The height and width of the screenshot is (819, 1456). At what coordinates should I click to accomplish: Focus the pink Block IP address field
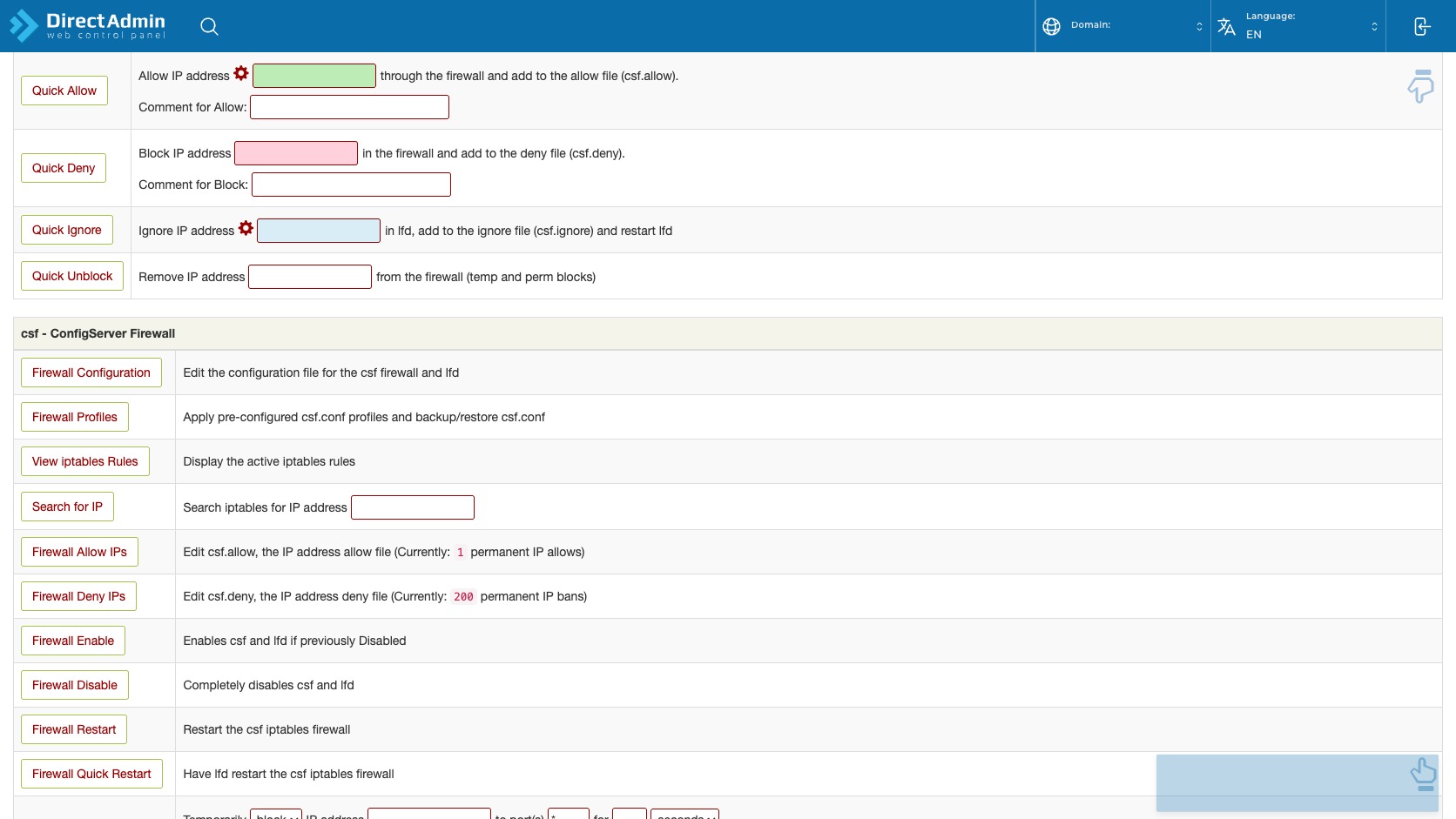296,153
